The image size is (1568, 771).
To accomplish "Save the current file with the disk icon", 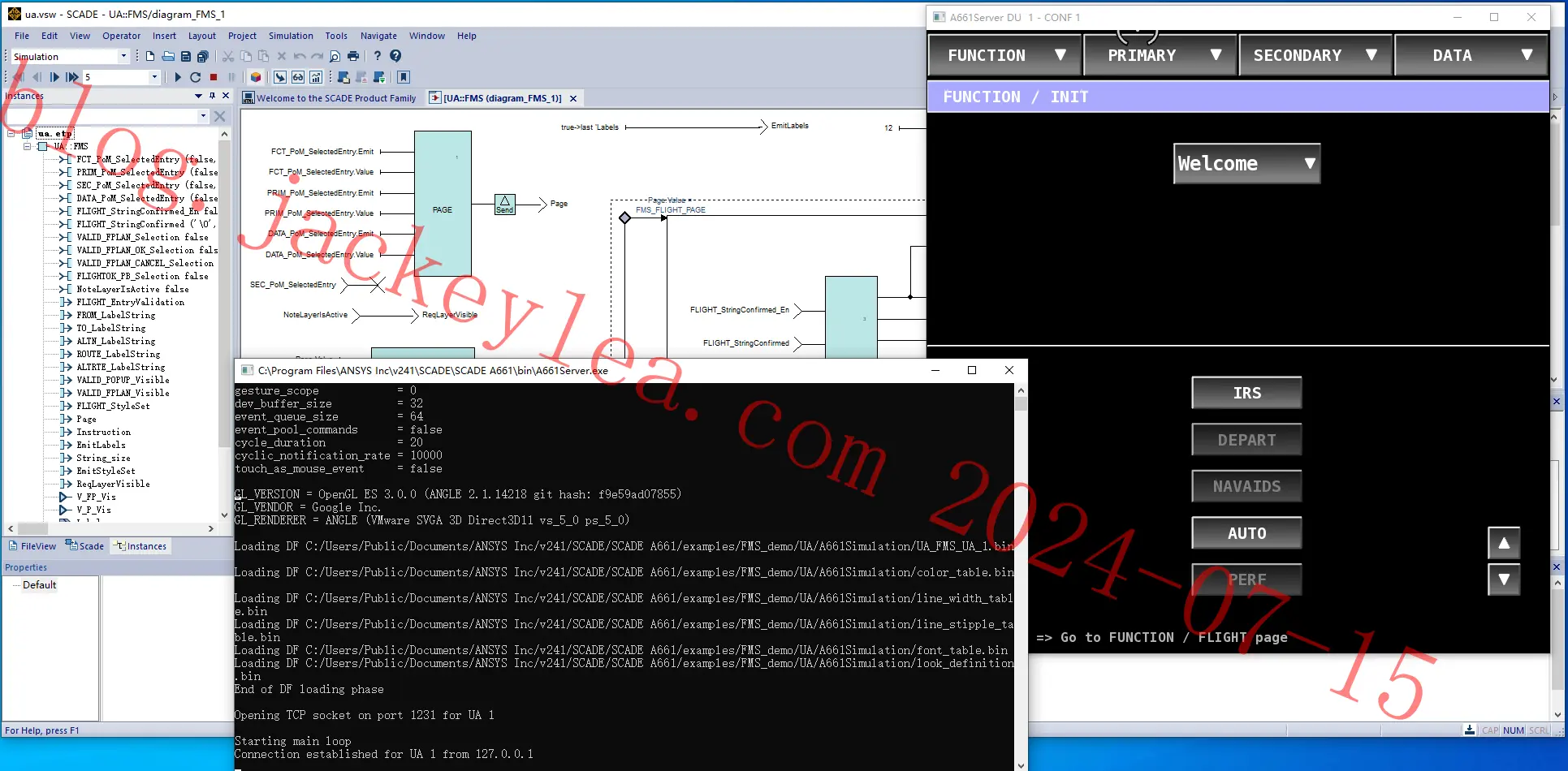I will (186, 56).
